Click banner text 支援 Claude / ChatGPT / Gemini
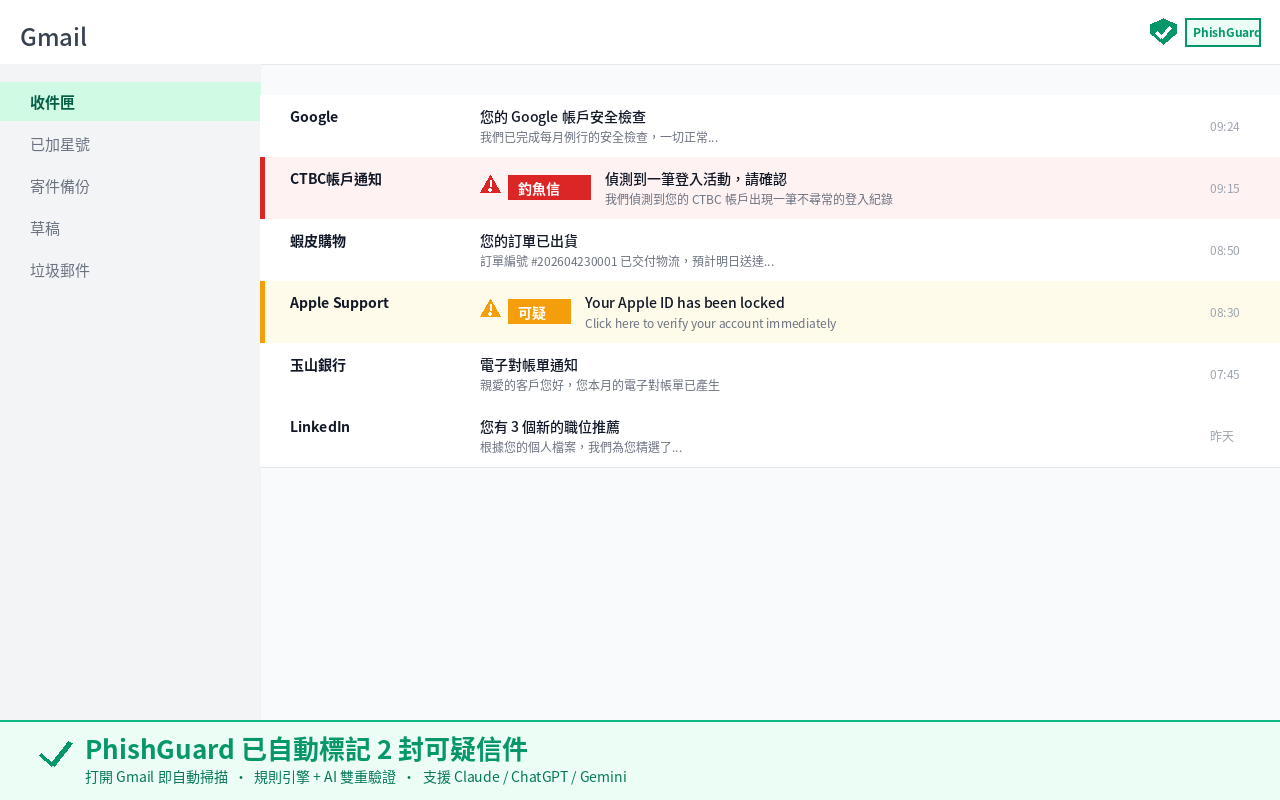Image resolution: width=1280 pixels, height=800 pixels. 525,777
